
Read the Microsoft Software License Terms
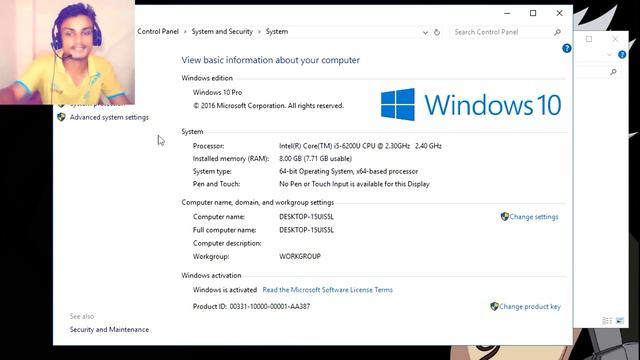327,290
